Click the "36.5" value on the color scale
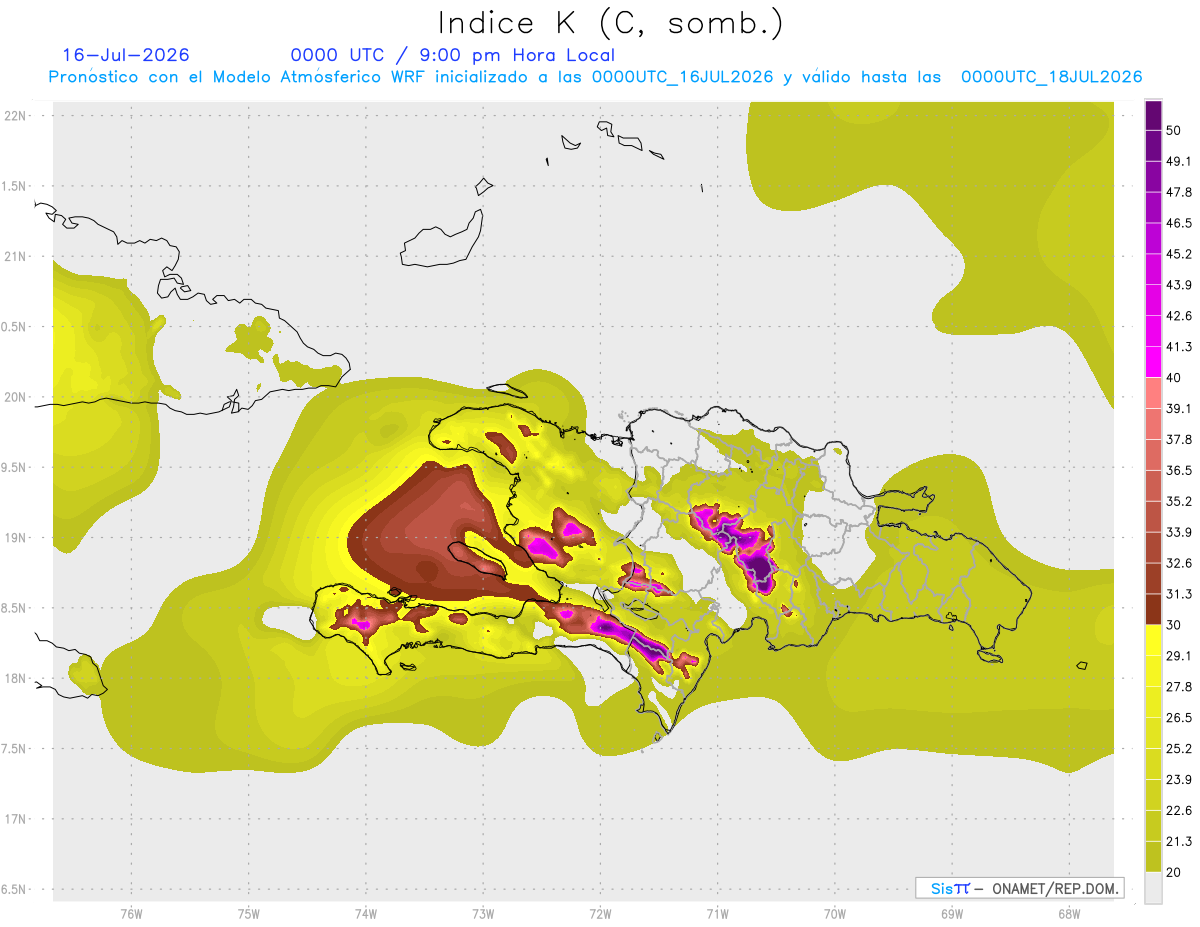This screenshot has height=927, width=1200. [1179, 470]
